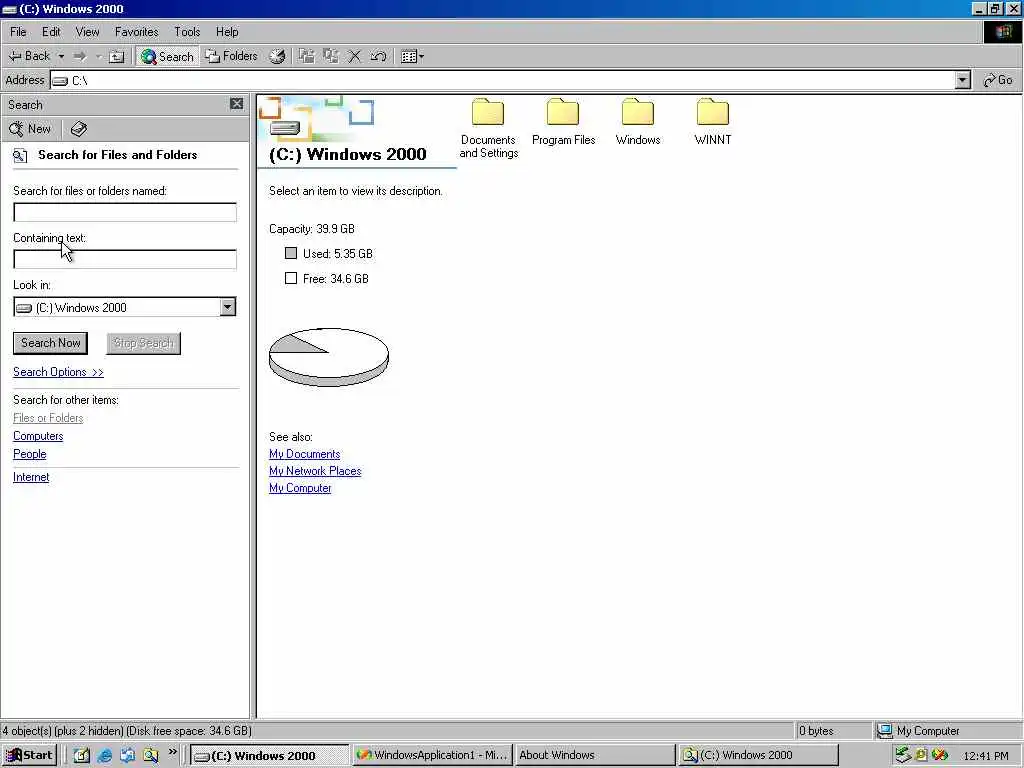Show the Folders pane toolbar button
Screen dimensions: 1024x768
[x=232, y=56]
